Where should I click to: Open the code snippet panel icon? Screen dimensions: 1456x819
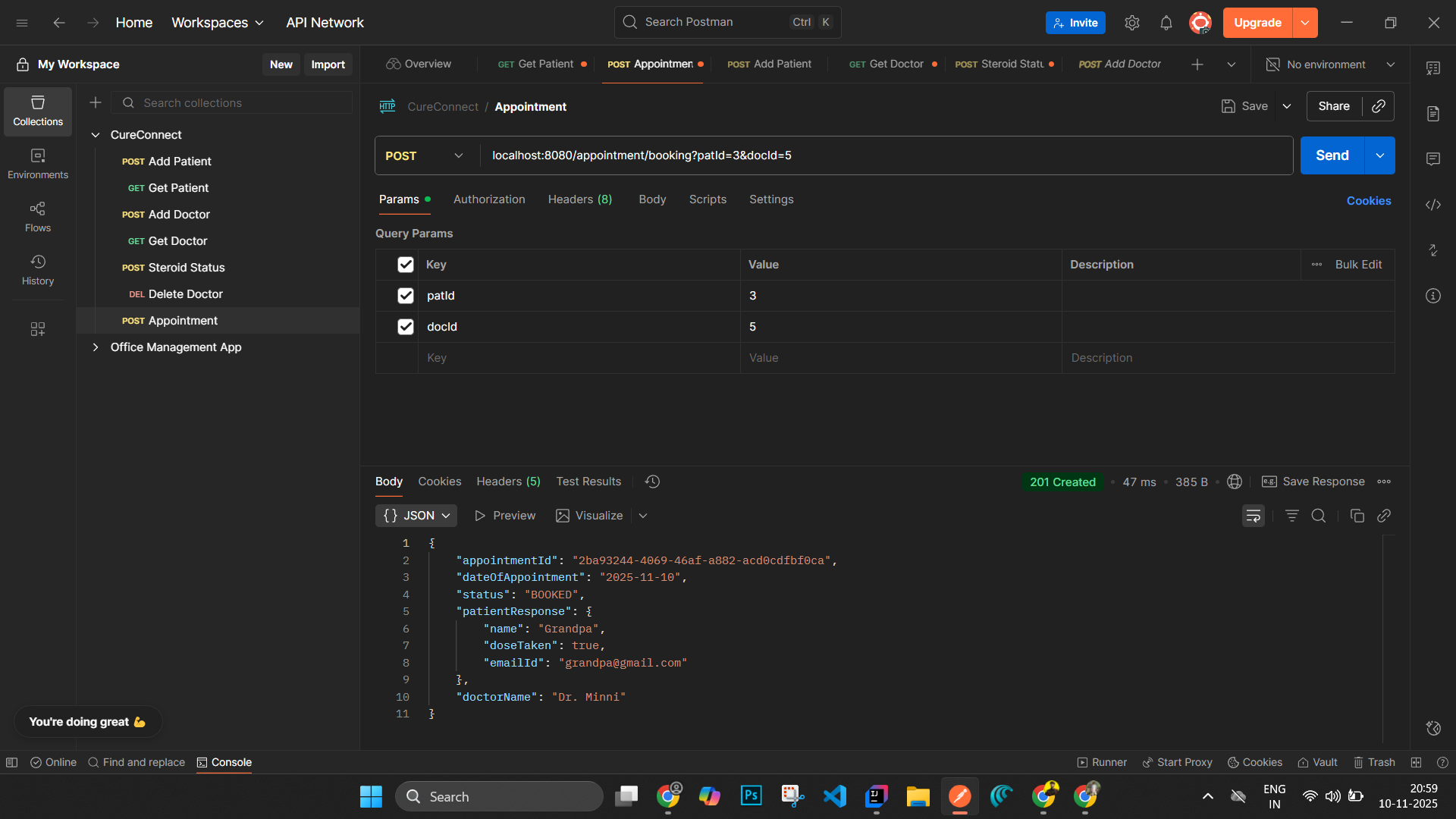(1432, 205)
